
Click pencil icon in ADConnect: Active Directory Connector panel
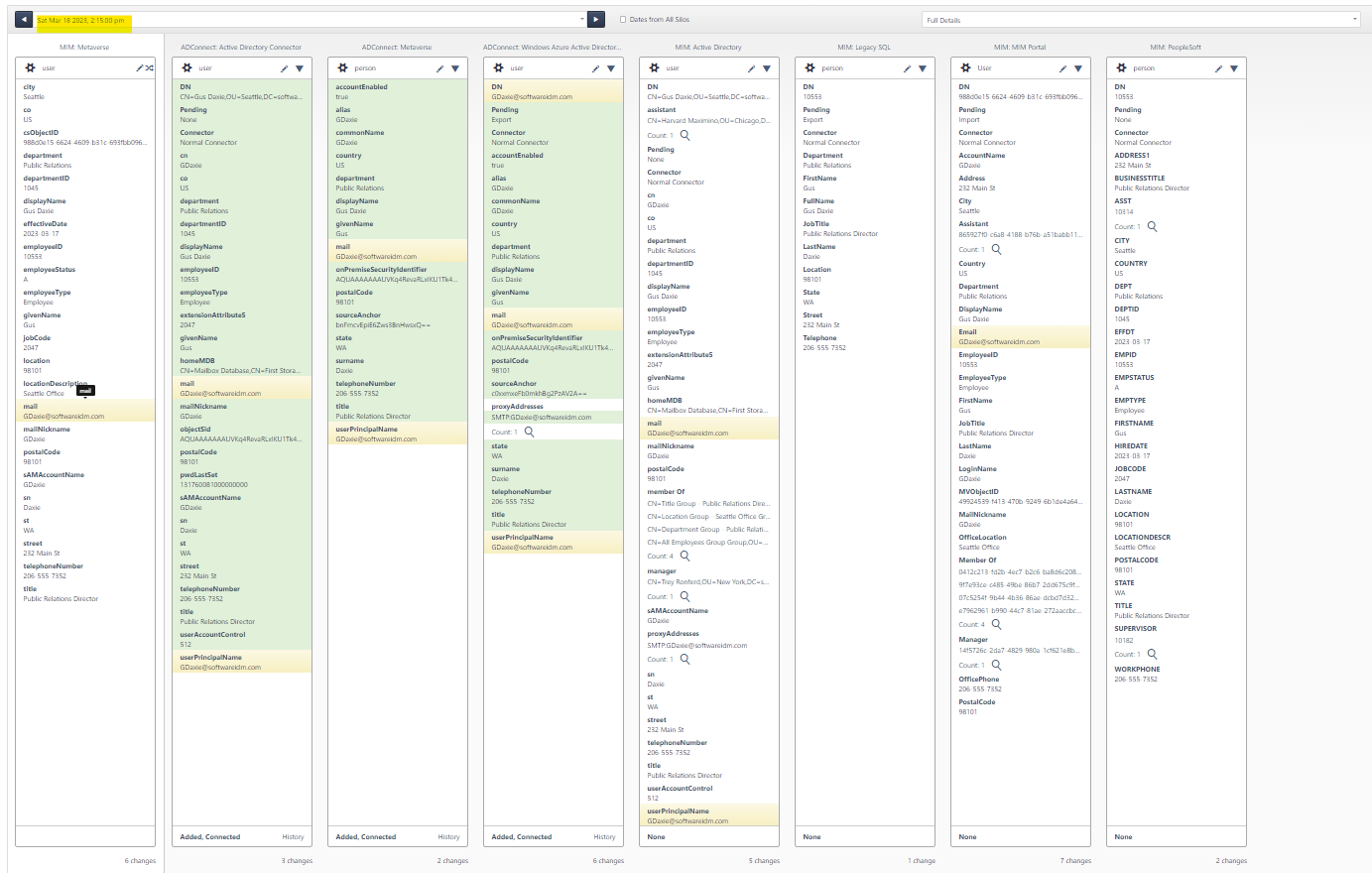click(x=284, y=68)
